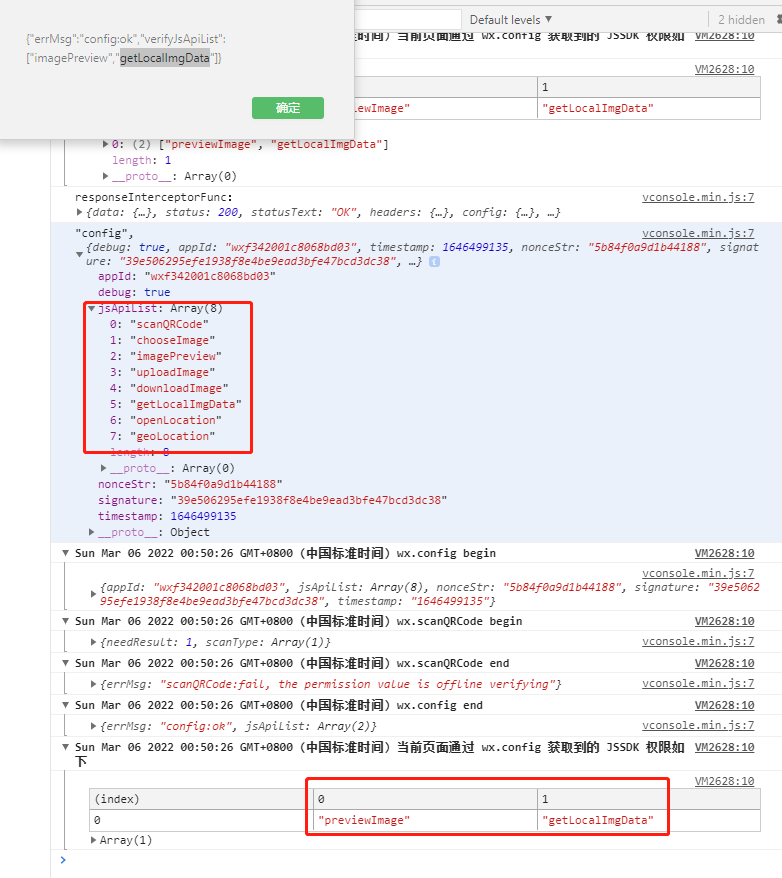Click jsApiList entry 4: "downloadImage"
Image resolution: width=782 pixels, height=878 pixels.
(169, 388)
